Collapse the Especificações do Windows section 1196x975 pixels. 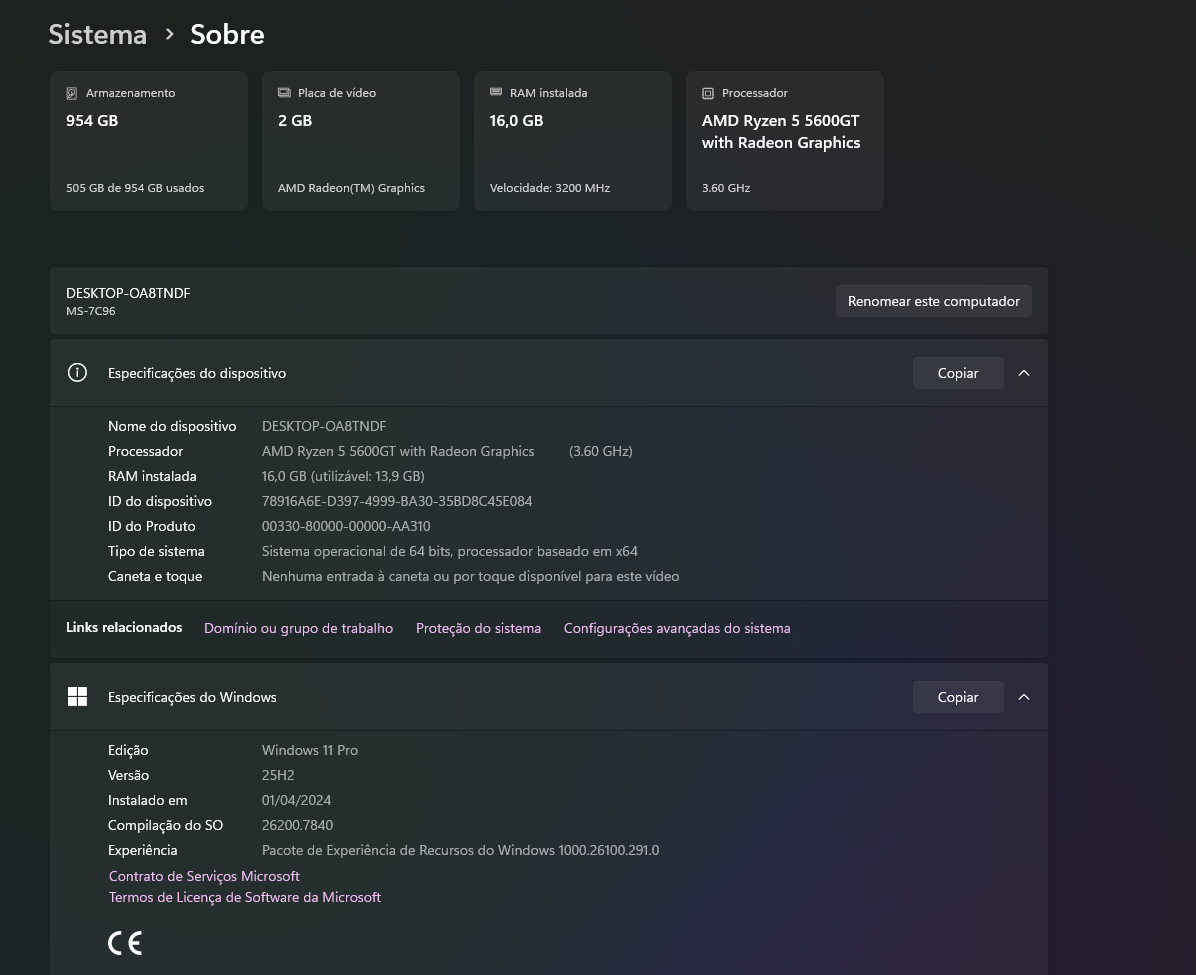tap(1024, 697)
